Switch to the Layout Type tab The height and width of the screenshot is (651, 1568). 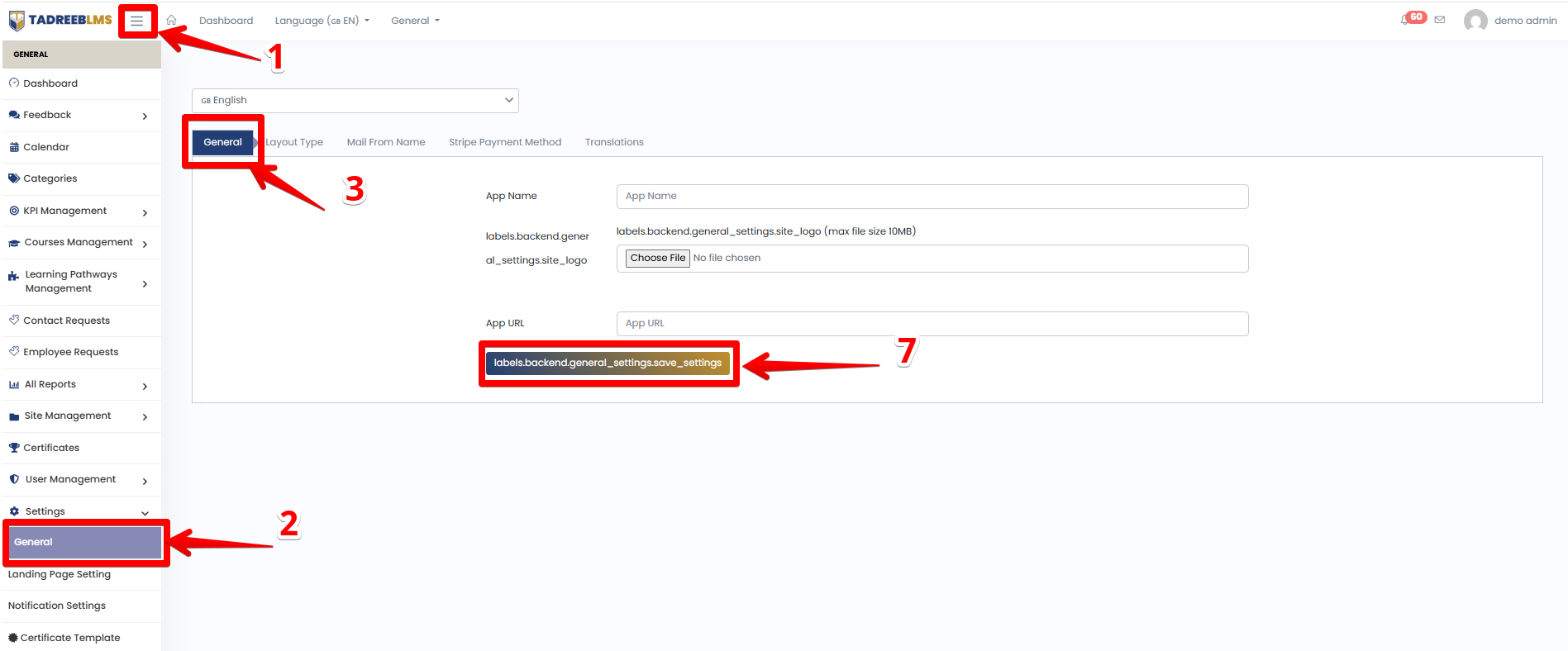[294, 142]
